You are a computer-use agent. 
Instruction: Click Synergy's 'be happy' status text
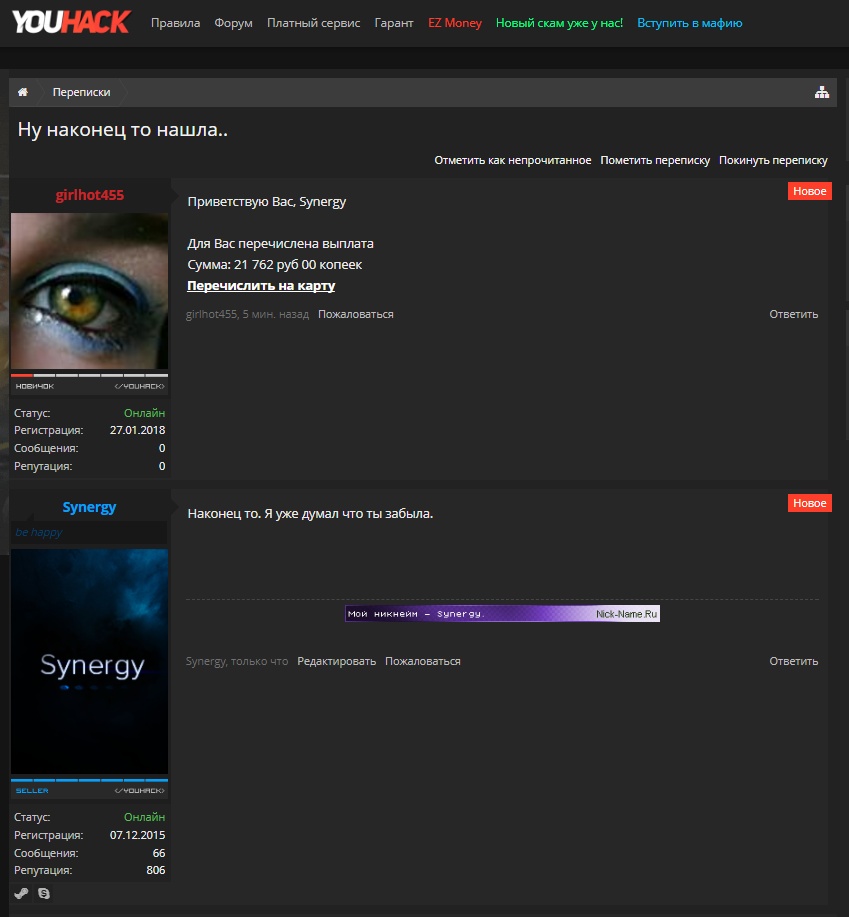point(39,532)
